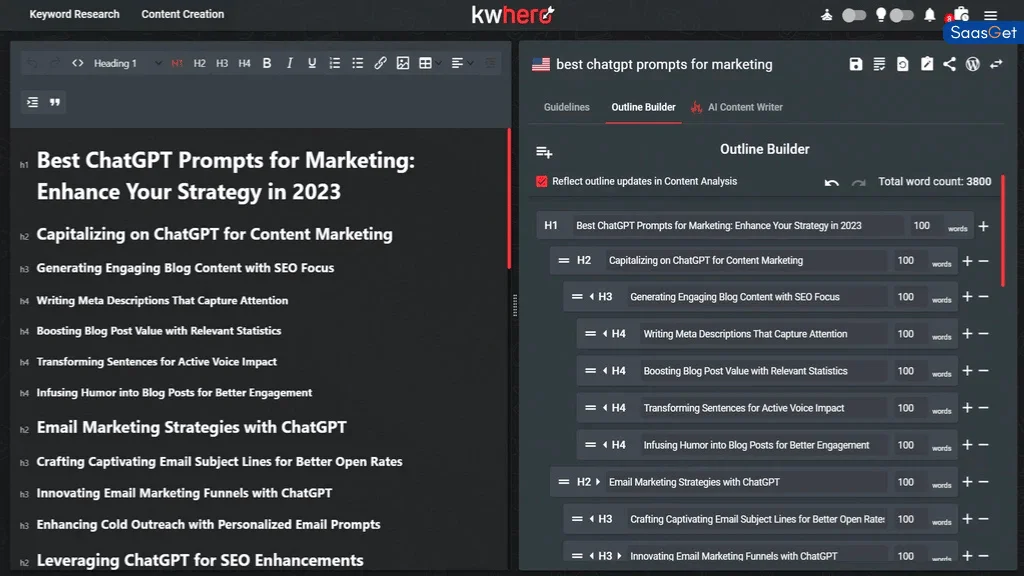Click the checklist document icon
The image size is (1024, 576).
tap(879, 64)
